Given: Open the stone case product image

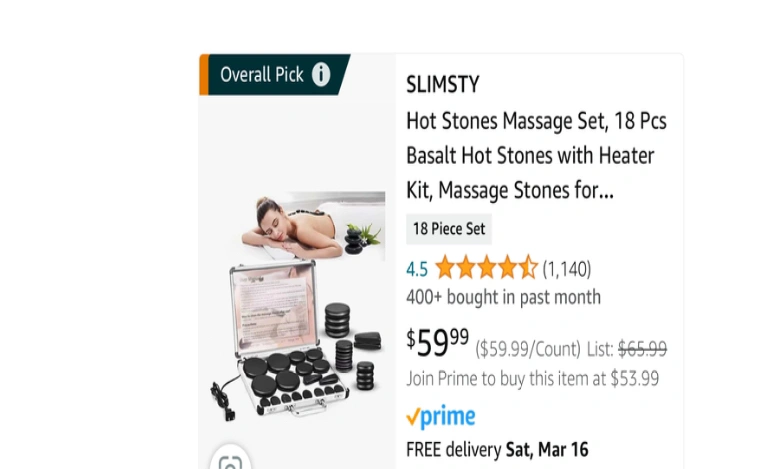Looking at the screenshot, I should coord(297,341).
